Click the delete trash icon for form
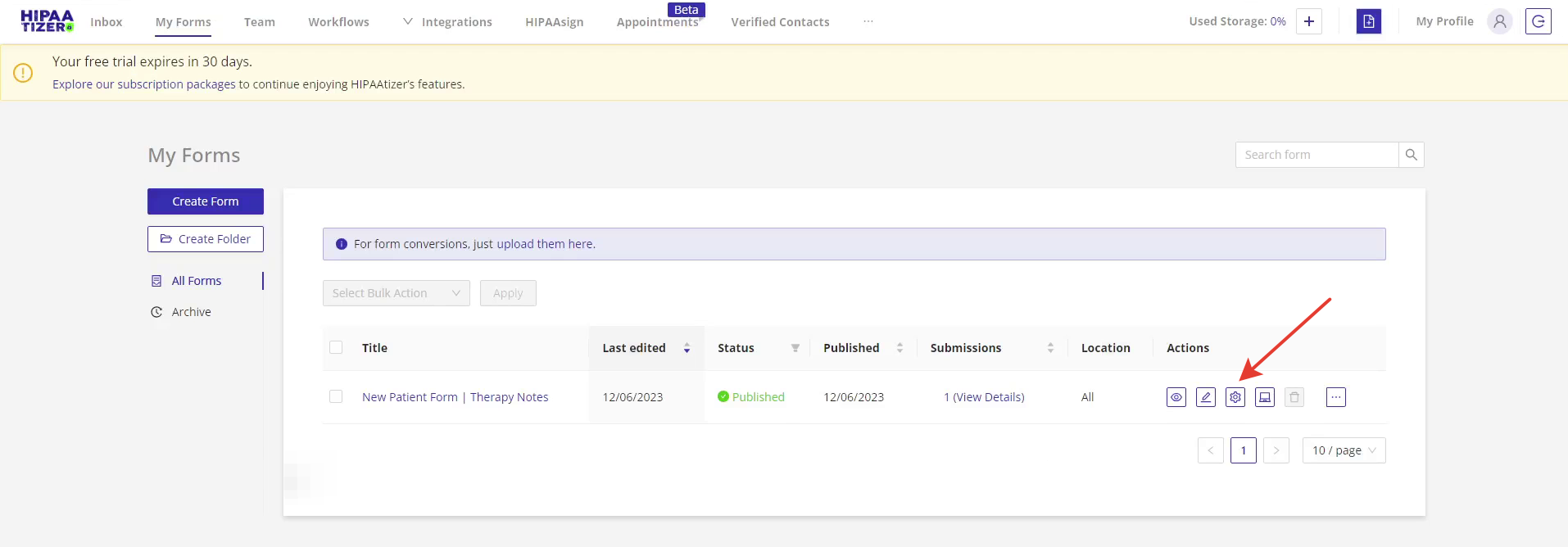The height and width of the screenshot is (547, 1568). click(1294, 397)
